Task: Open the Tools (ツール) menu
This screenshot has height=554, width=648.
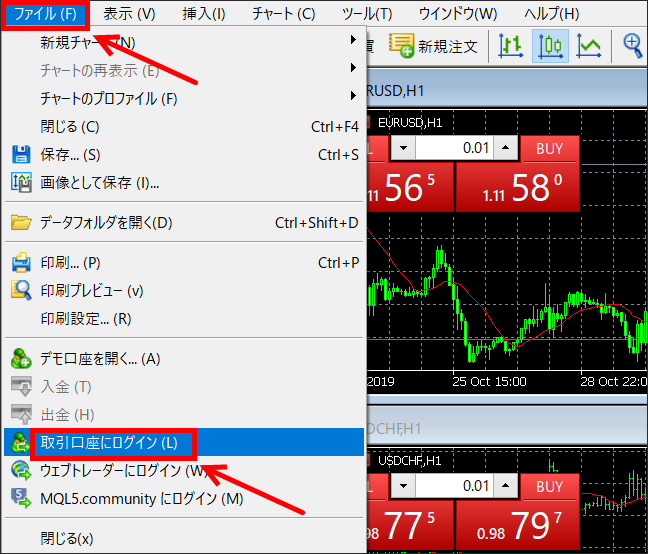Action: coord(366,14)
